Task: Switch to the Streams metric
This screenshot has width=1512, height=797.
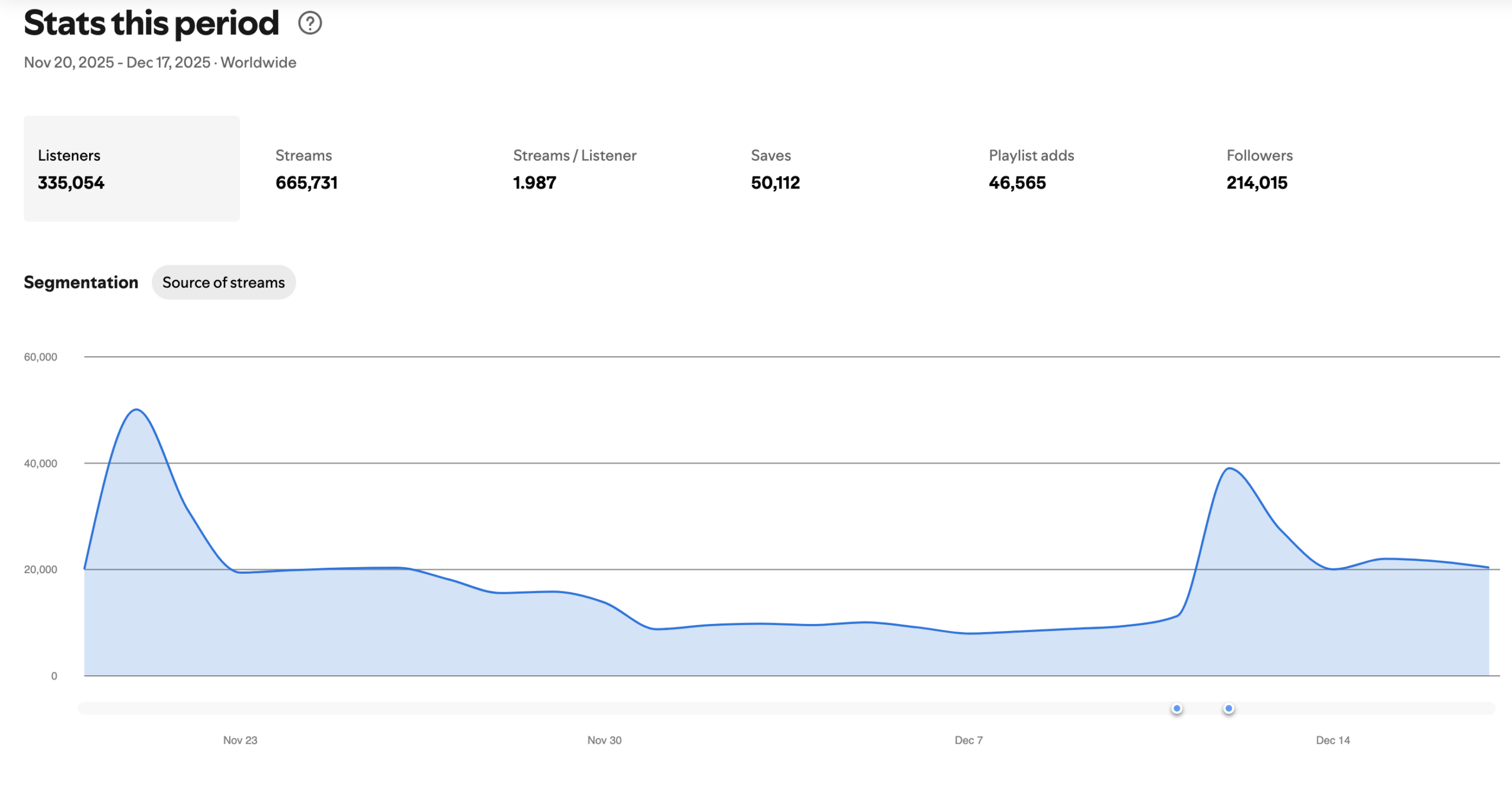Action: click(306, 168)
